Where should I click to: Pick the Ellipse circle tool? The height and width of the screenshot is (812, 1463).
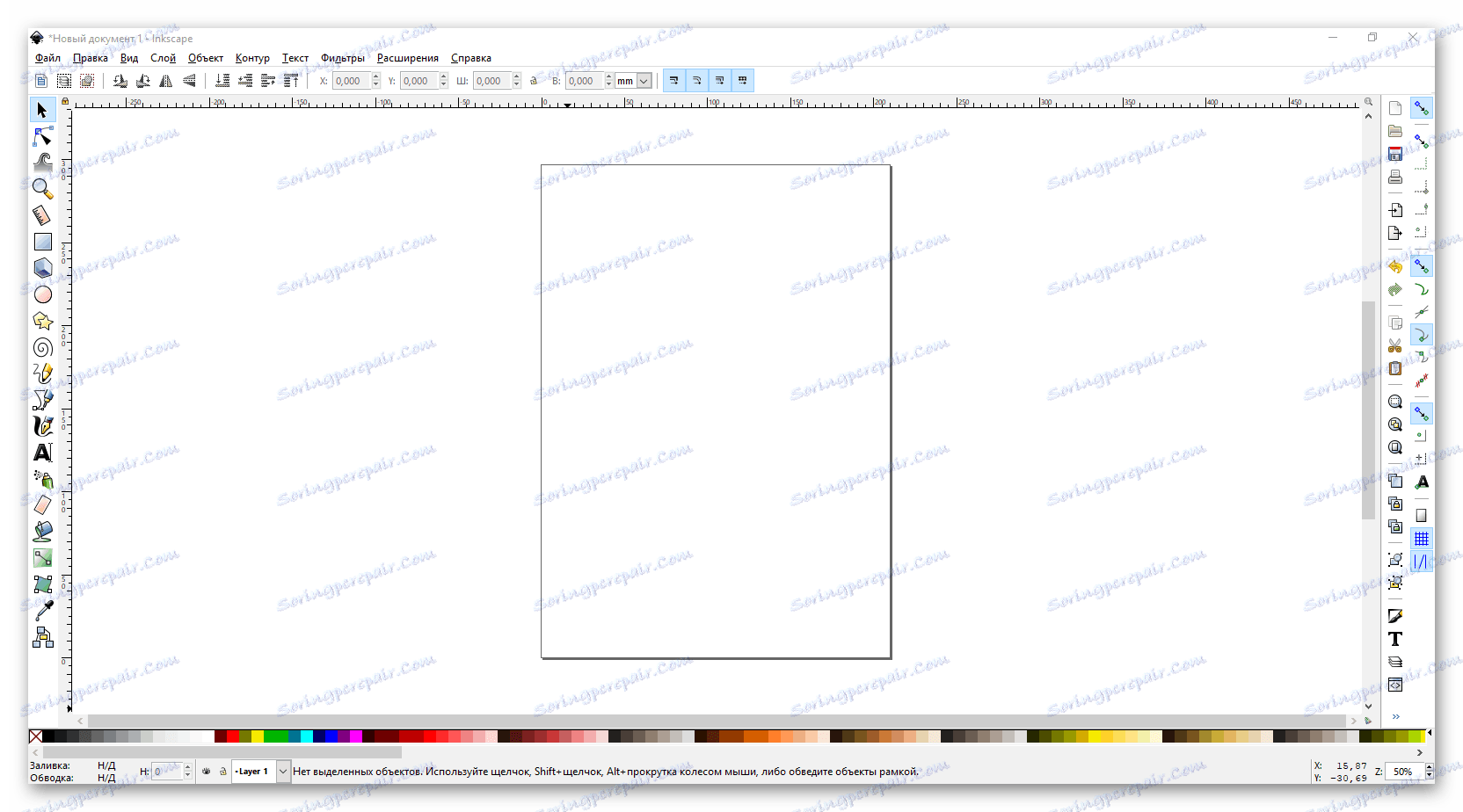coord(42,294)
